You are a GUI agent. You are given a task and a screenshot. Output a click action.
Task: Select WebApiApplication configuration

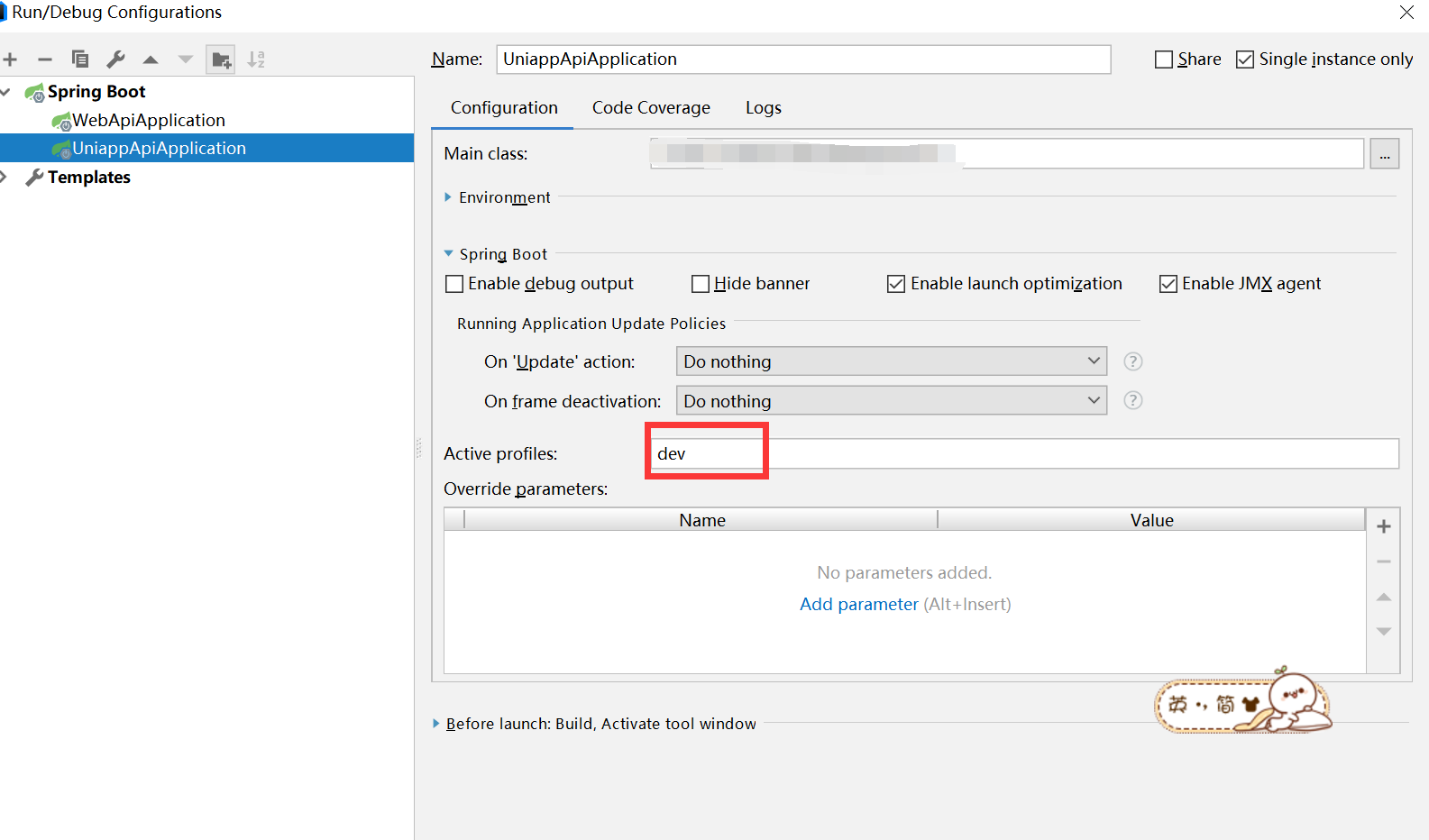click(149, 121)
